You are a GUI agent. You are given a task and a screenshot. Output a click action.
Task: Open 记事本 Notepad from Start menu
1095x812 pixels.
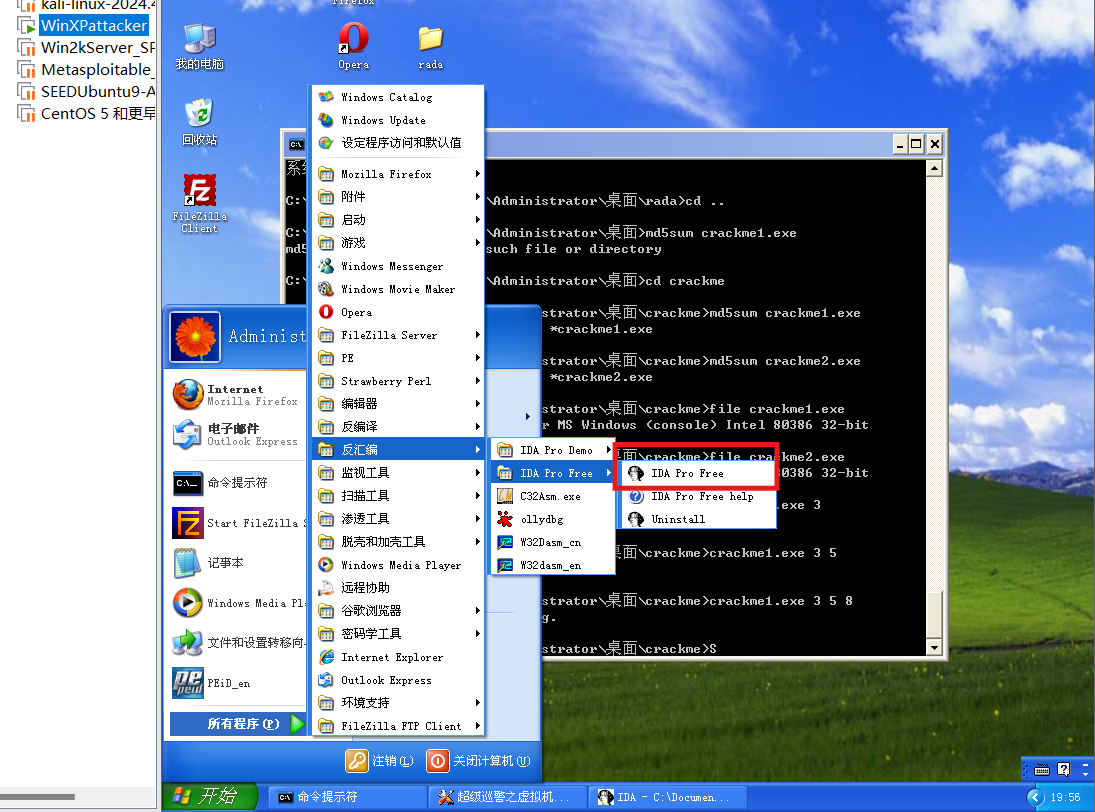237,563
